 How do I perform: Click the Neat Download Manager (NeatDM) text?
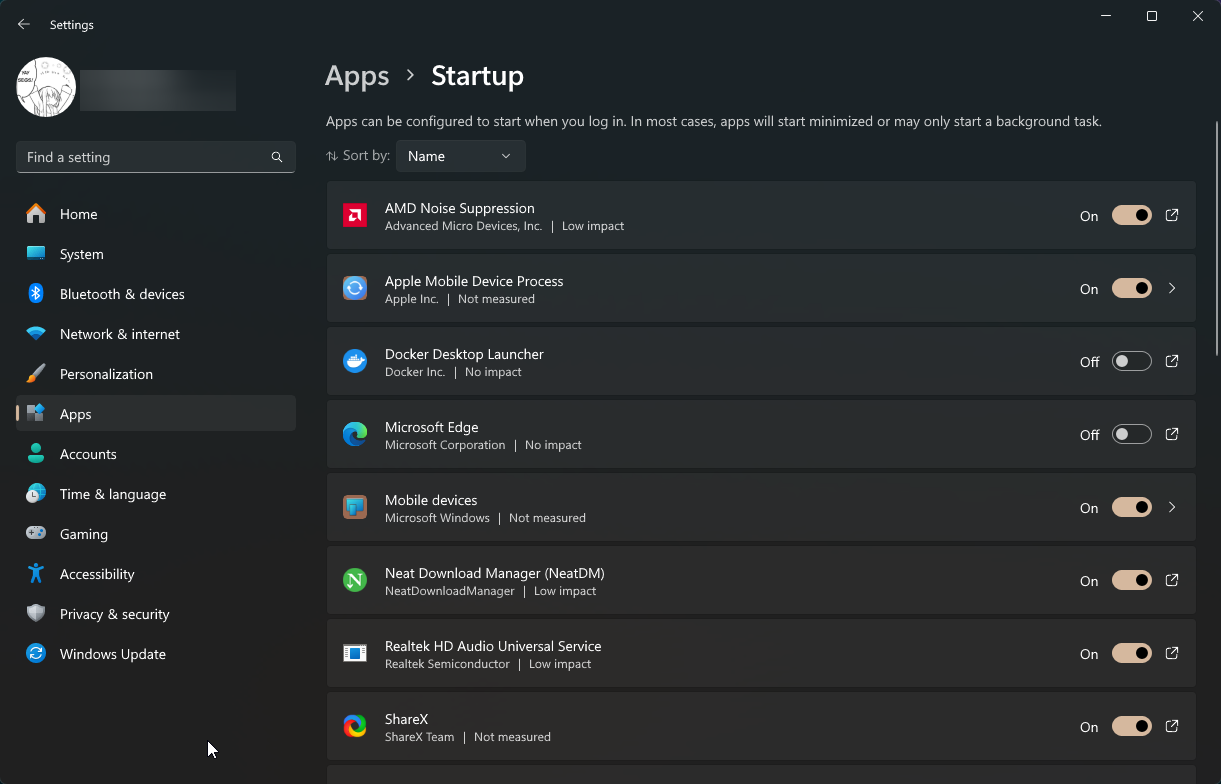click(x=495, y=573)
